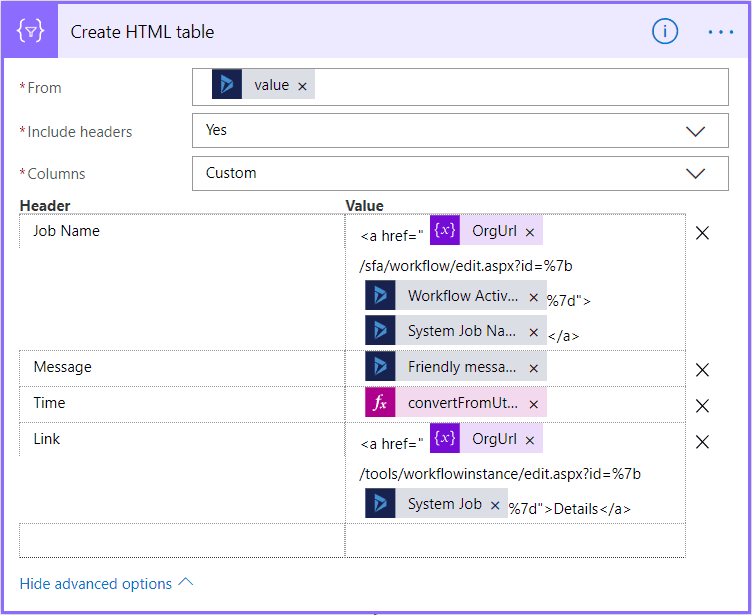This screenshot has height=615, width=752.
Task: Click the Dynamics icon on value token
Action: pyautogui.click(x=227, y=84)
